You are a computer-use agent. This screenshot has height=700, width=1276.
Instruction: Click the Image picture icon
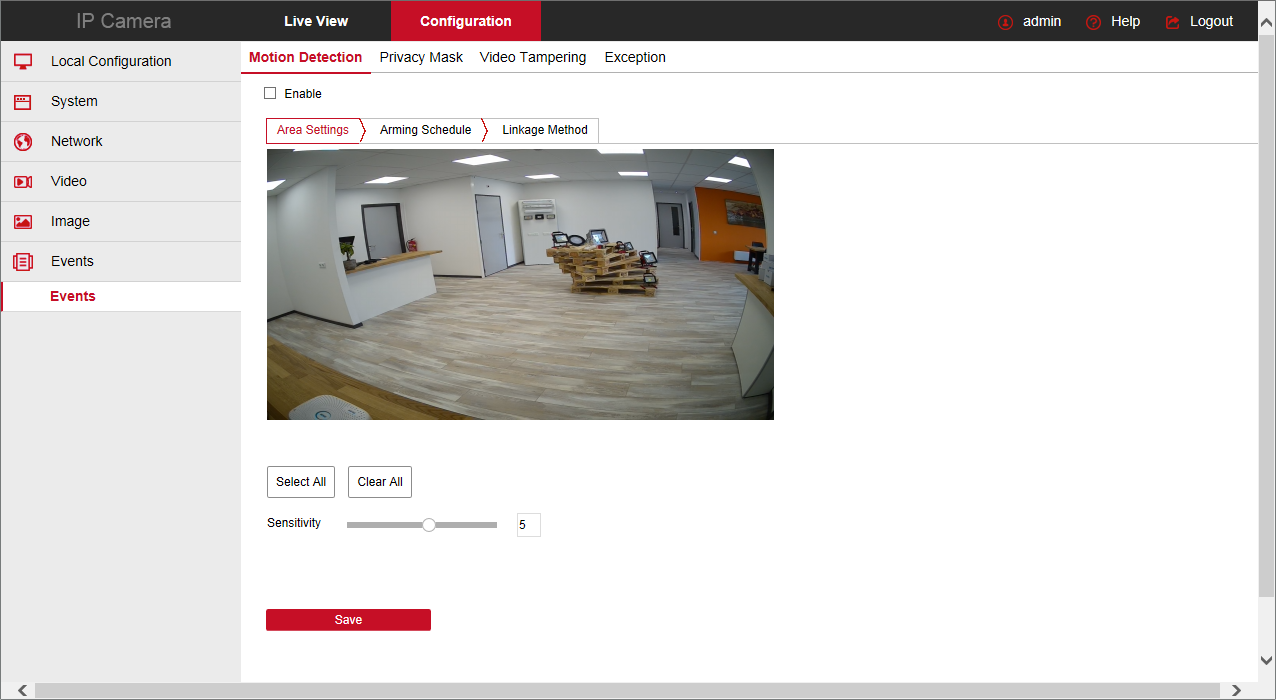click(x=23, y=221)
